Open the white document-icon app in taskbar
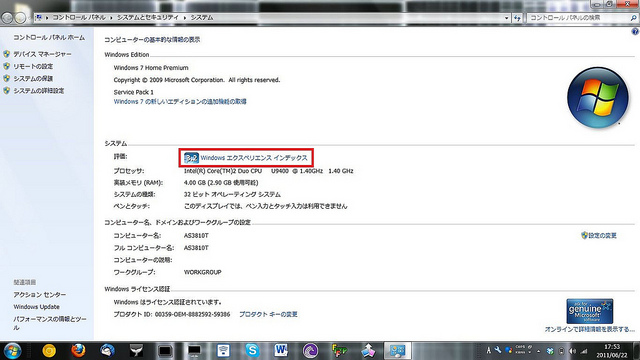The height and width of the screenshot is (360, 640). click(x=223, y=351)
